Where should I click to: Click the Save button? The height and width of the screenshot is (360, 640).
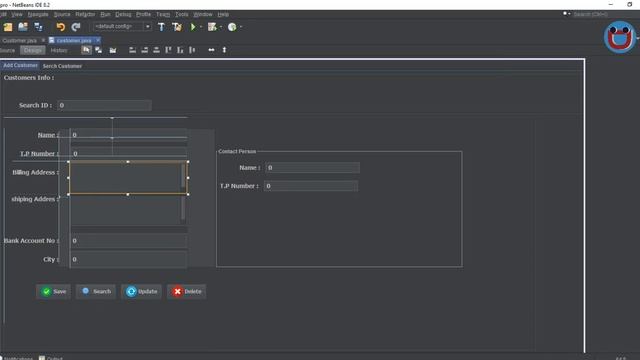pyautogui.click(x=53, y=291)
